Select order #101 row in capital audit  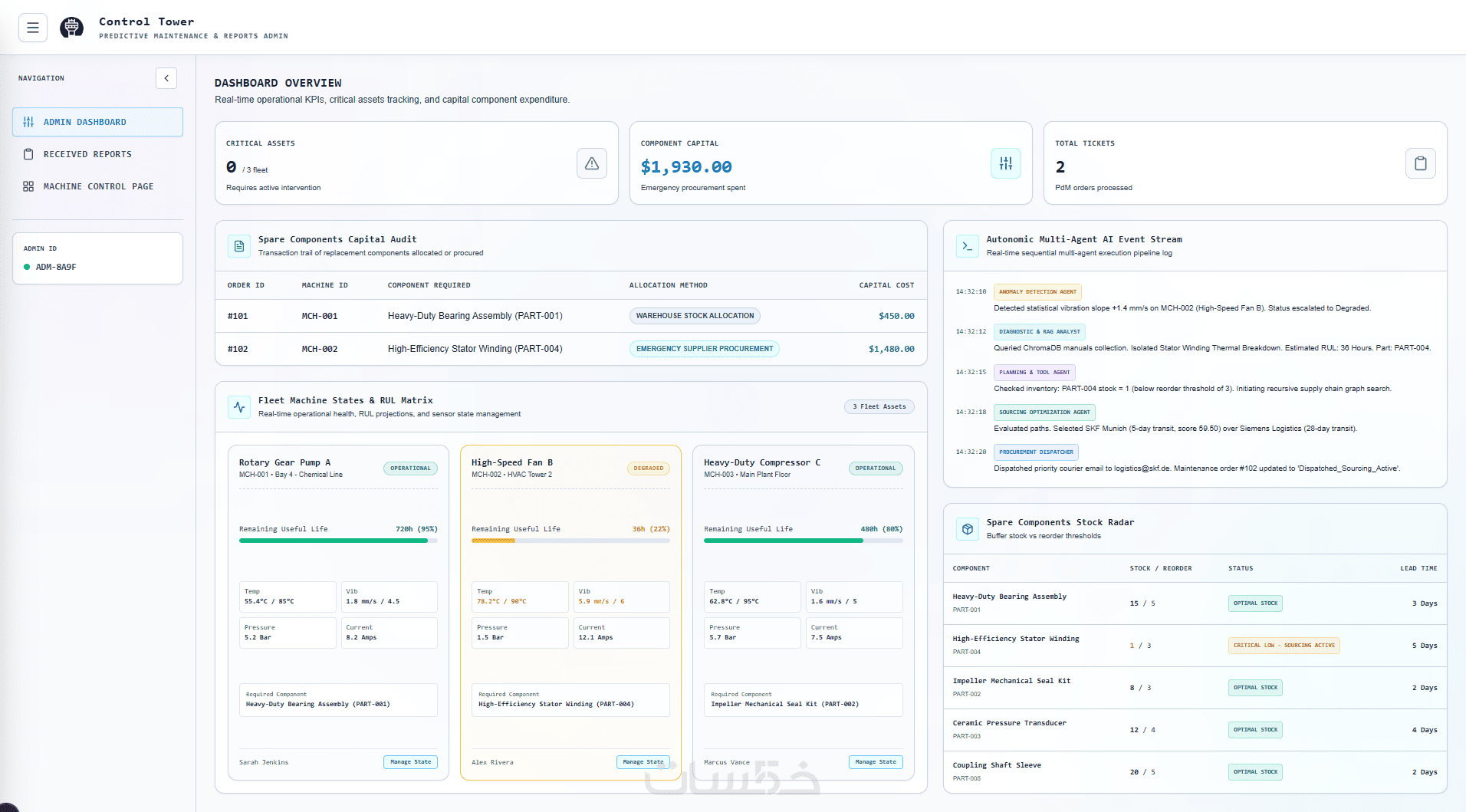(570, 316)
